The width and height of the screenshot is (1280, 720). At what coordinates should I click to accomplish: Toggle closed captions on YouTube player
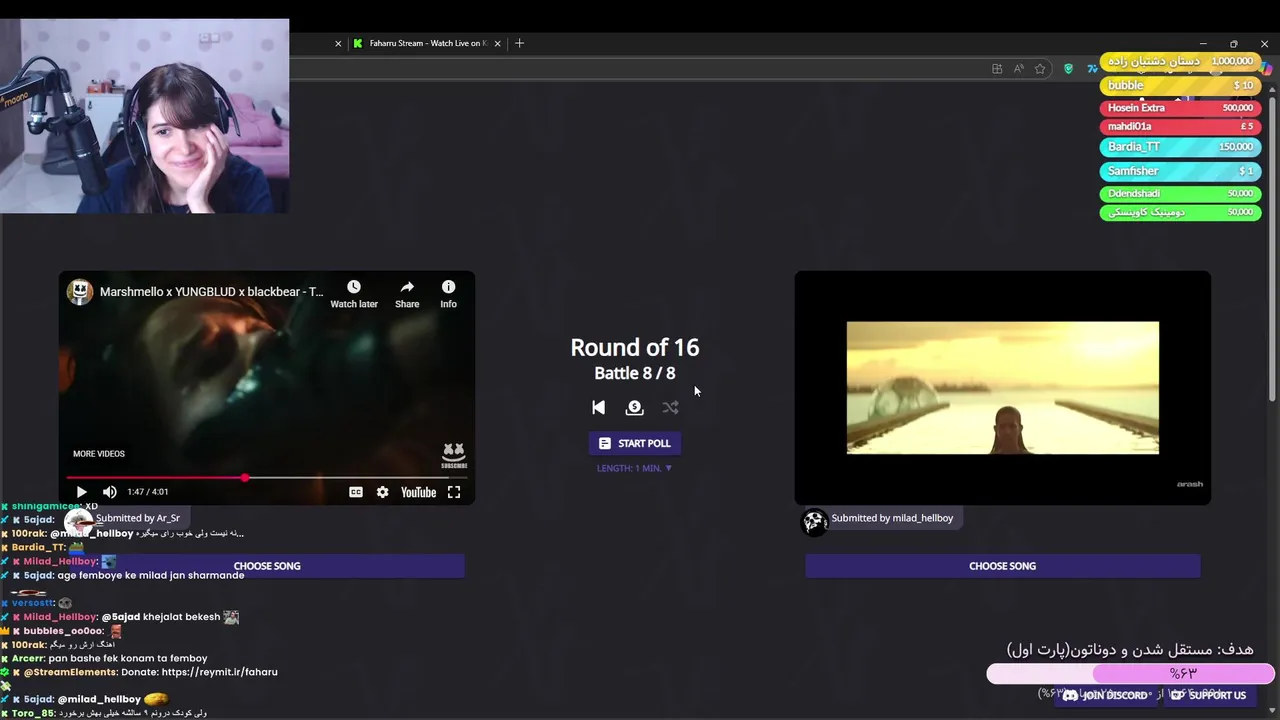tap(355, 492)
